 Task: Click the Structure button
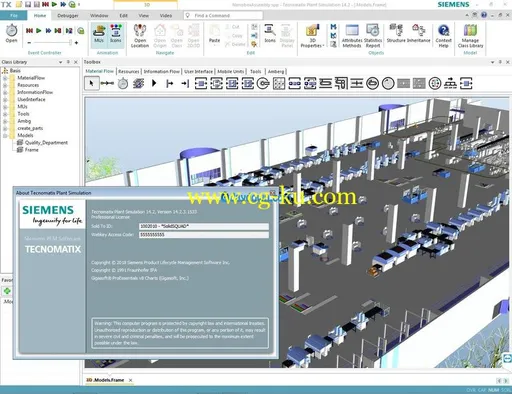click(x=396, y=34)
